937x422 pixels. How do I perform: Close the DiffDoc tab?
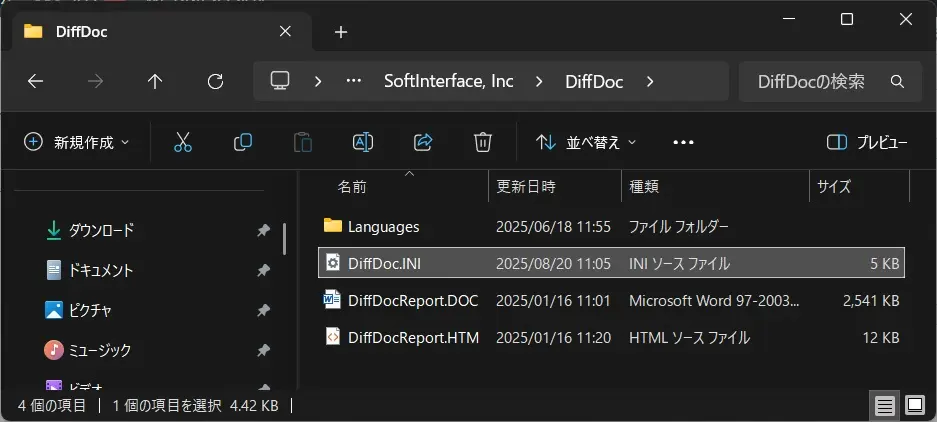click(x=285, y=31)
